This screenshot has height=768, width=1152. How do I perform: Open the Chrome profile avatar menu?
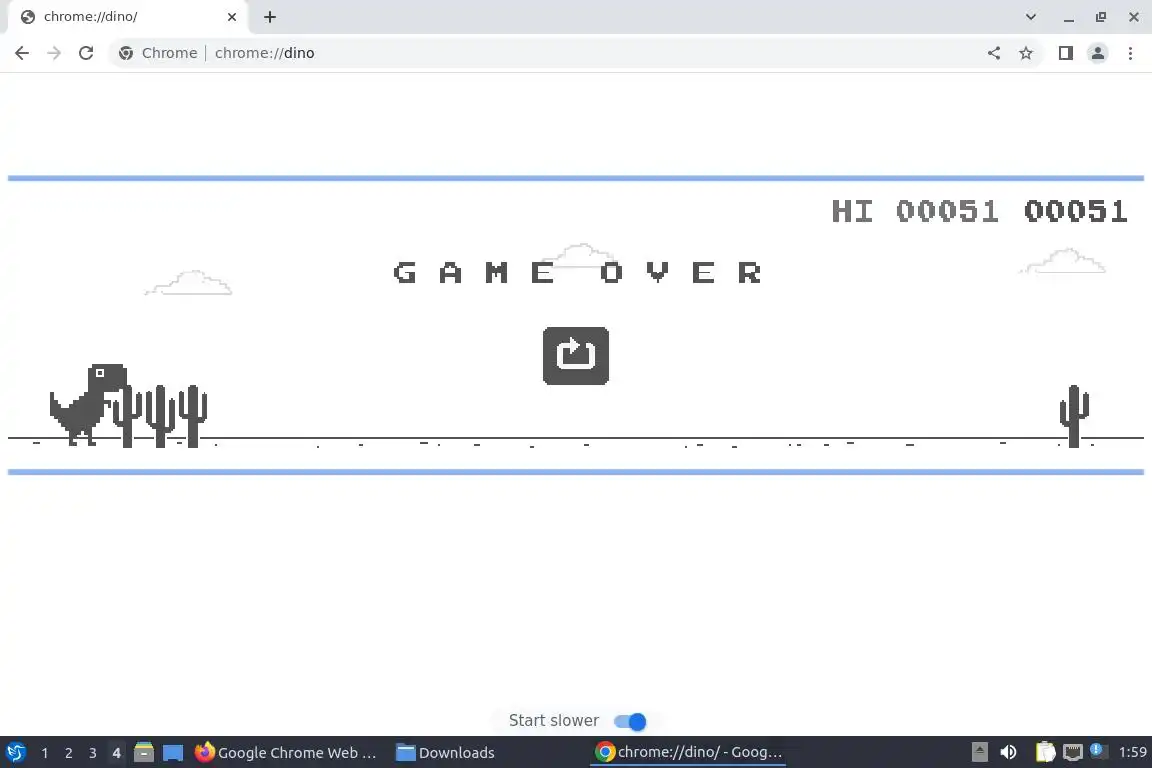pyautogui.click(x=1098, y=53)
